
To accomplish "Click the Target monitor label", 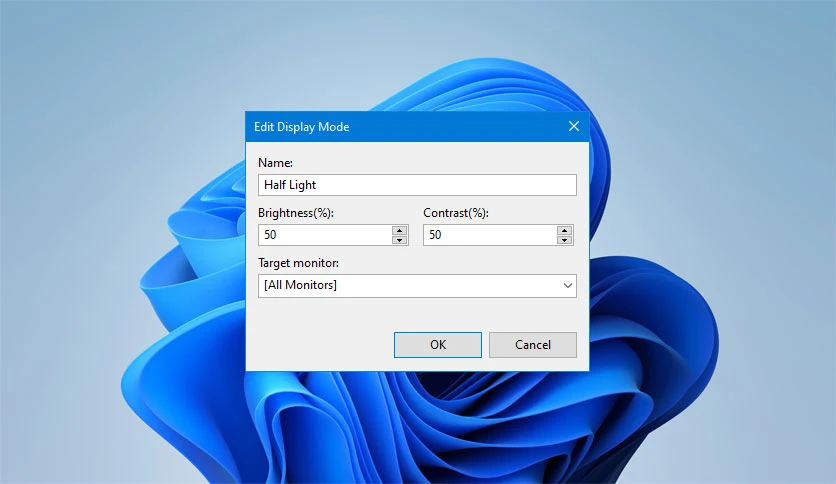I will (298, 263).
